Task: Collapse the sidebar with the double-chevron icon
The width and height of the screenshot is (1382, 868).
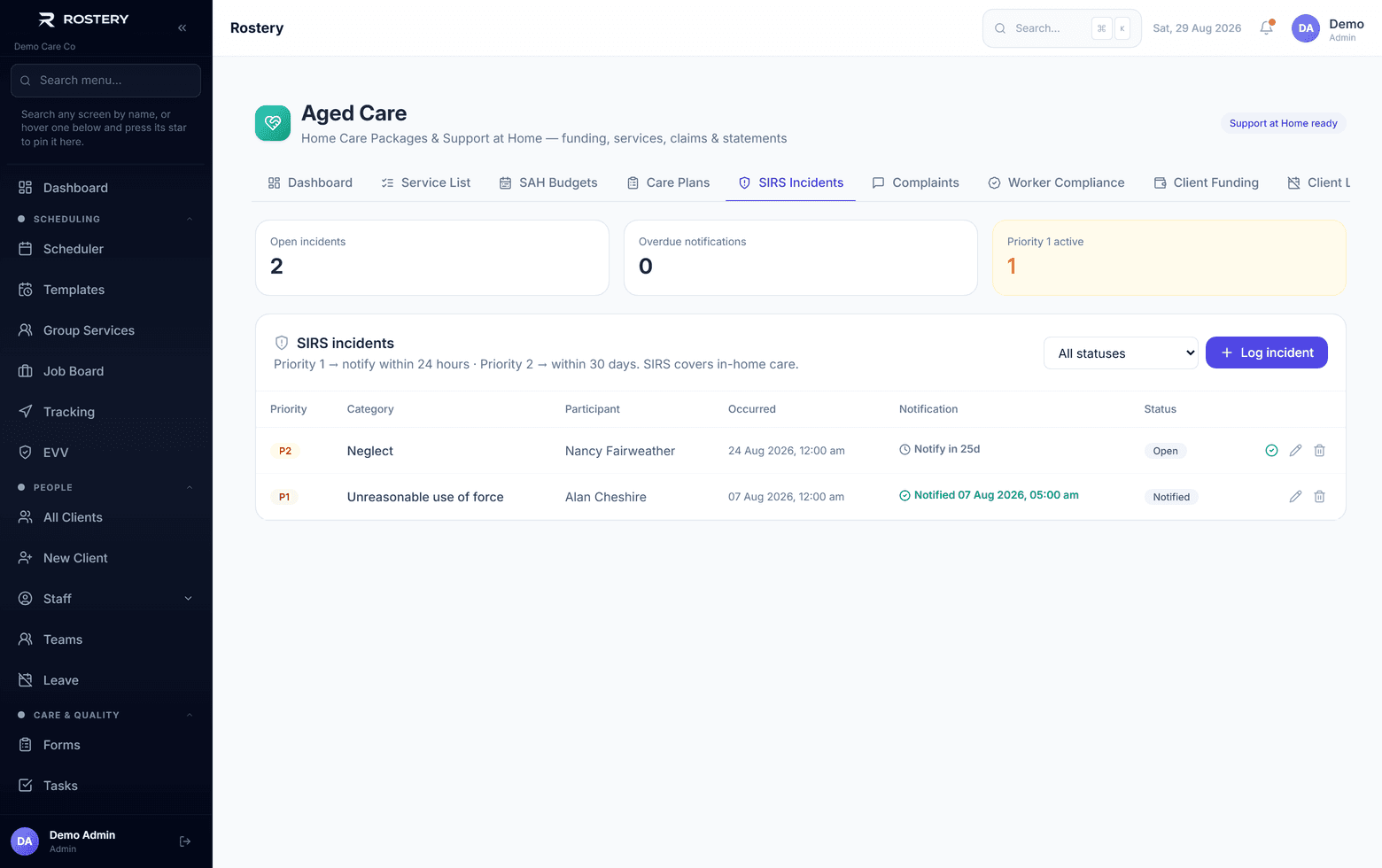Action: click(x=182, y=27)
